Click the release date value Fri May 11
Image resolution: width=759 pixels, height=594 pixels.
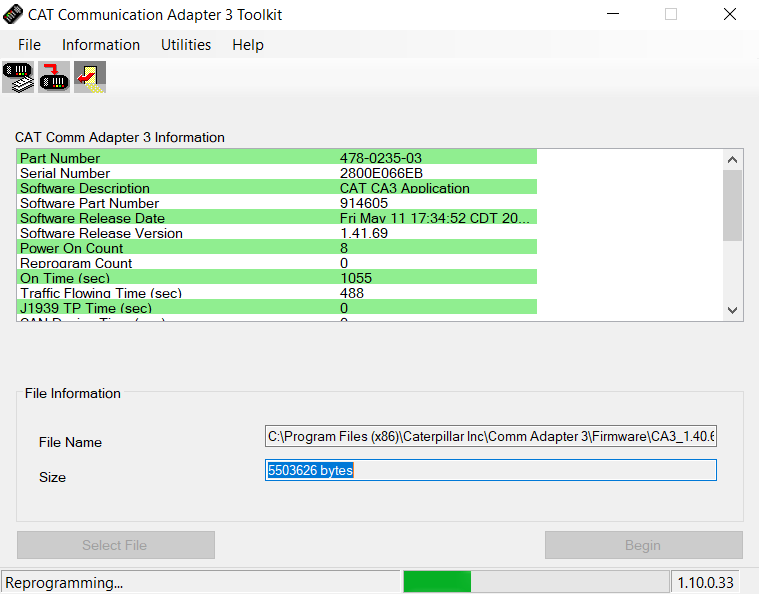434,218
